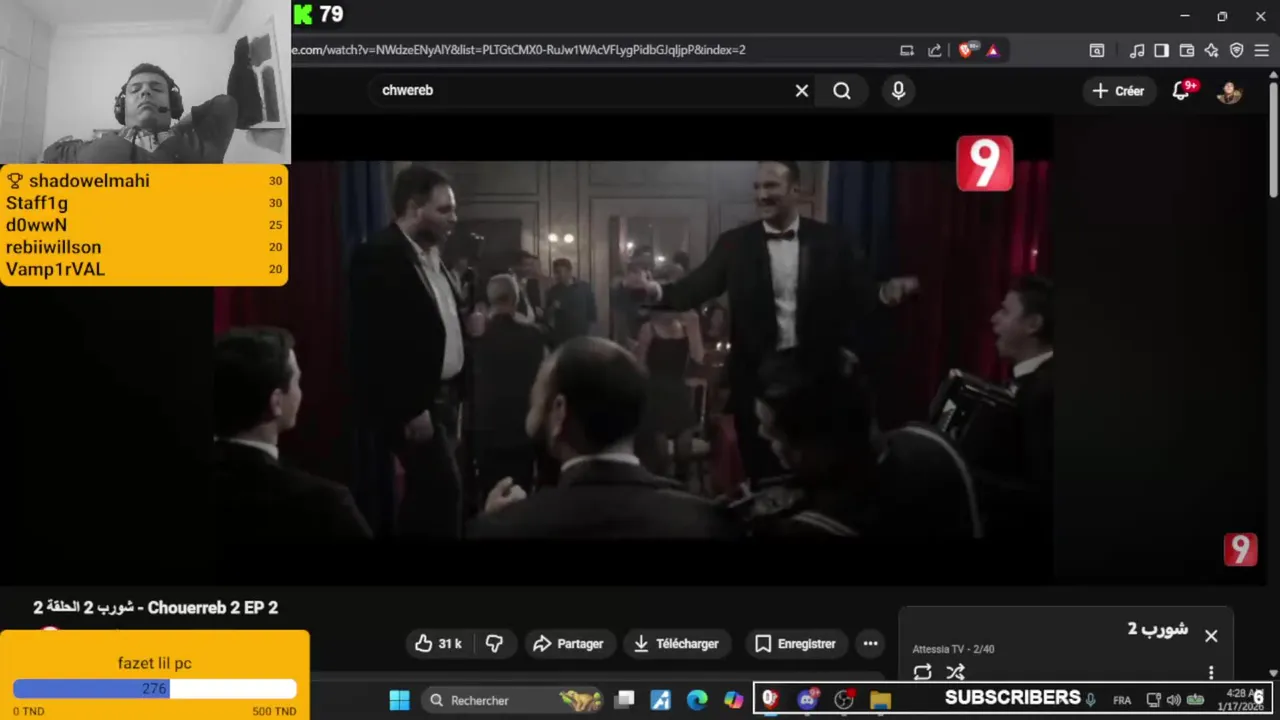This screenshot has width=1280, height=720.
Task: Click the share page icon in address bar
Action: (x=935, y=50)
